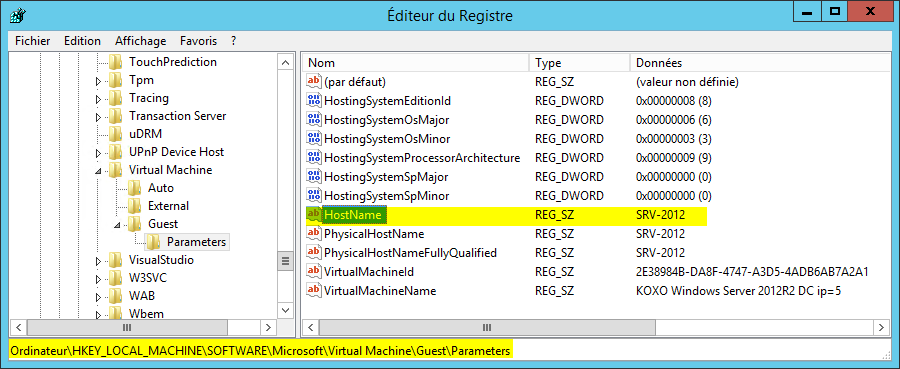900x369 pixels.
Task: Click the W3SVC folder icon
Action: point(116,278)
